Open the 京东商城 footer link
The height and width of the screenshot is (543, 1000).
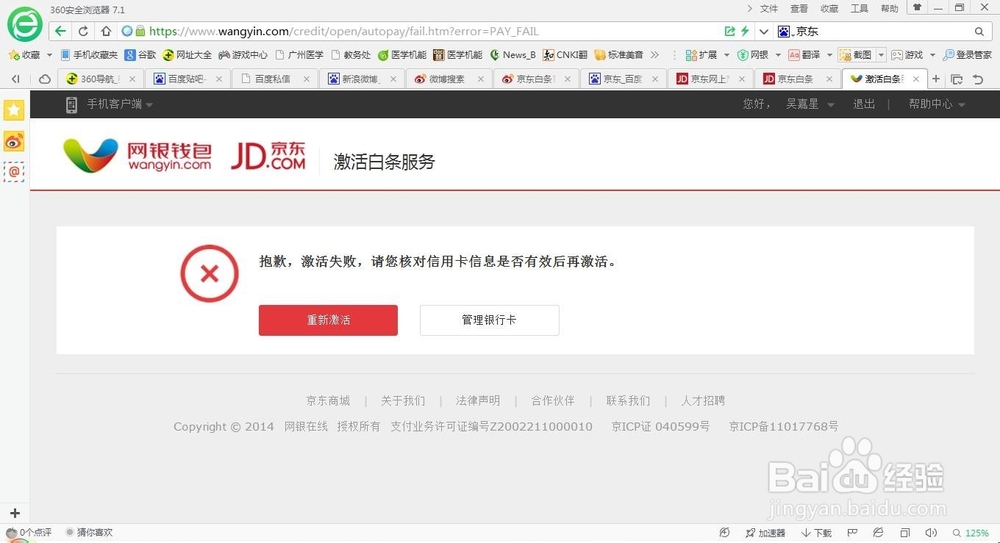point(328,401)
